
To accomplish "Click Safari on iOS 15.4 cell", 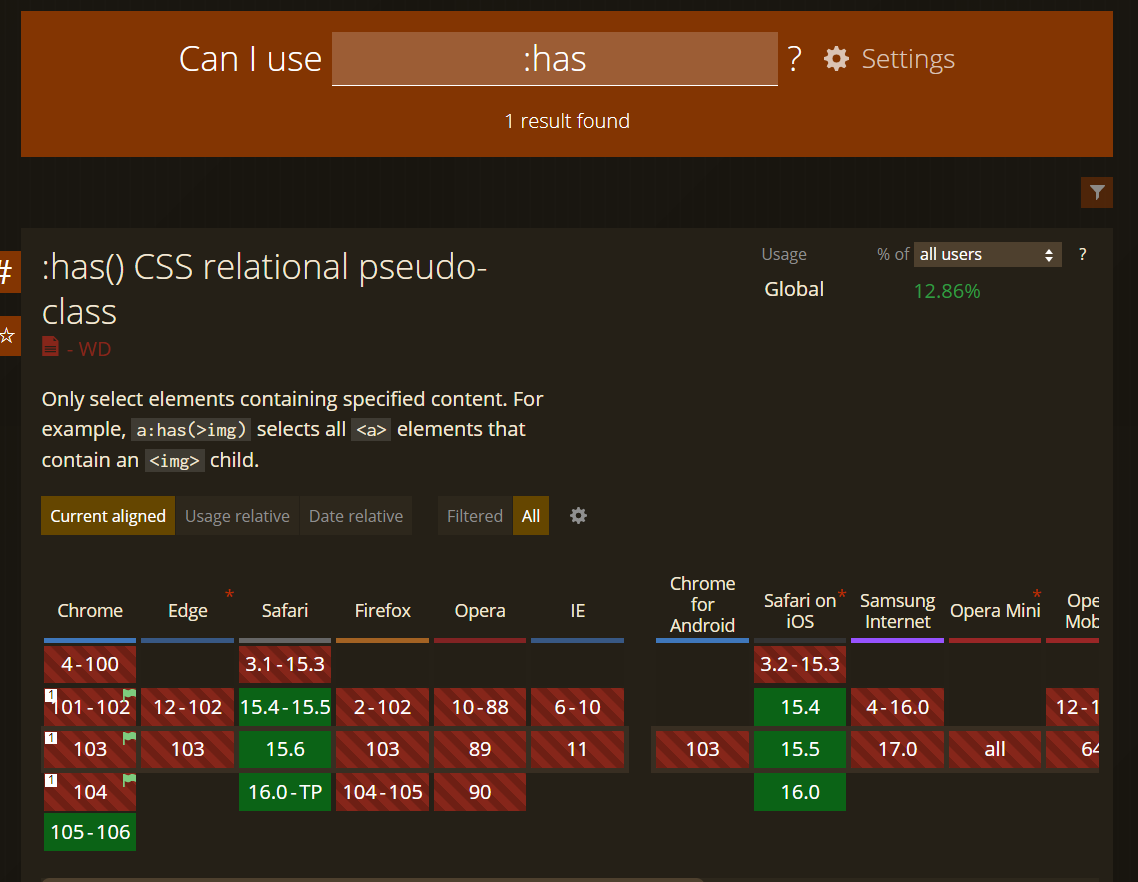I will point(800,707).
